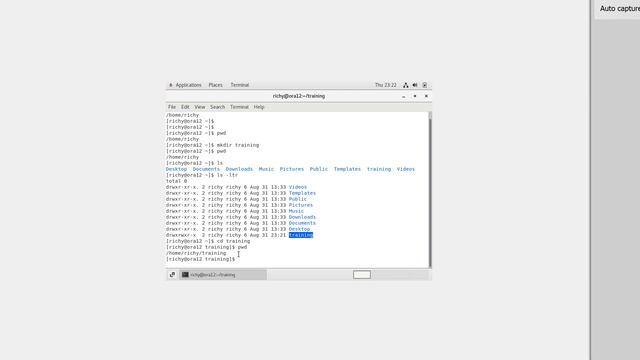Screen dimensions: 640x360
Task: Maximize the terminal window
Action: pyautogui.click(x=415, y=96)
